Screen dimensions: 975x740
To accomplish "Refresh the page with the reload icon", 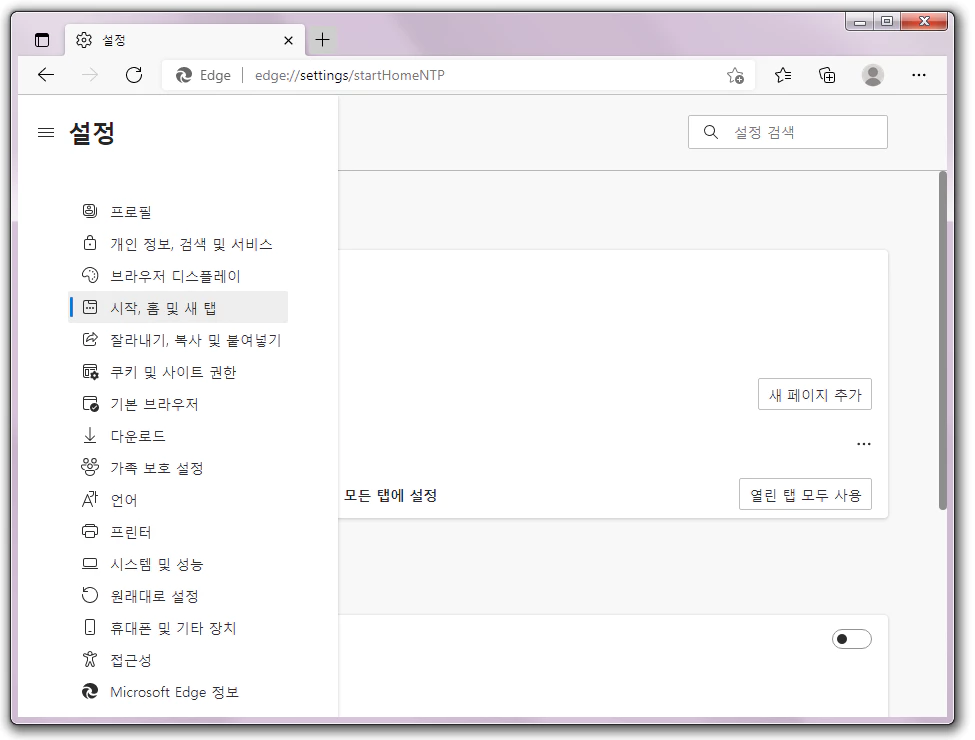I will (x=134, y=75).
